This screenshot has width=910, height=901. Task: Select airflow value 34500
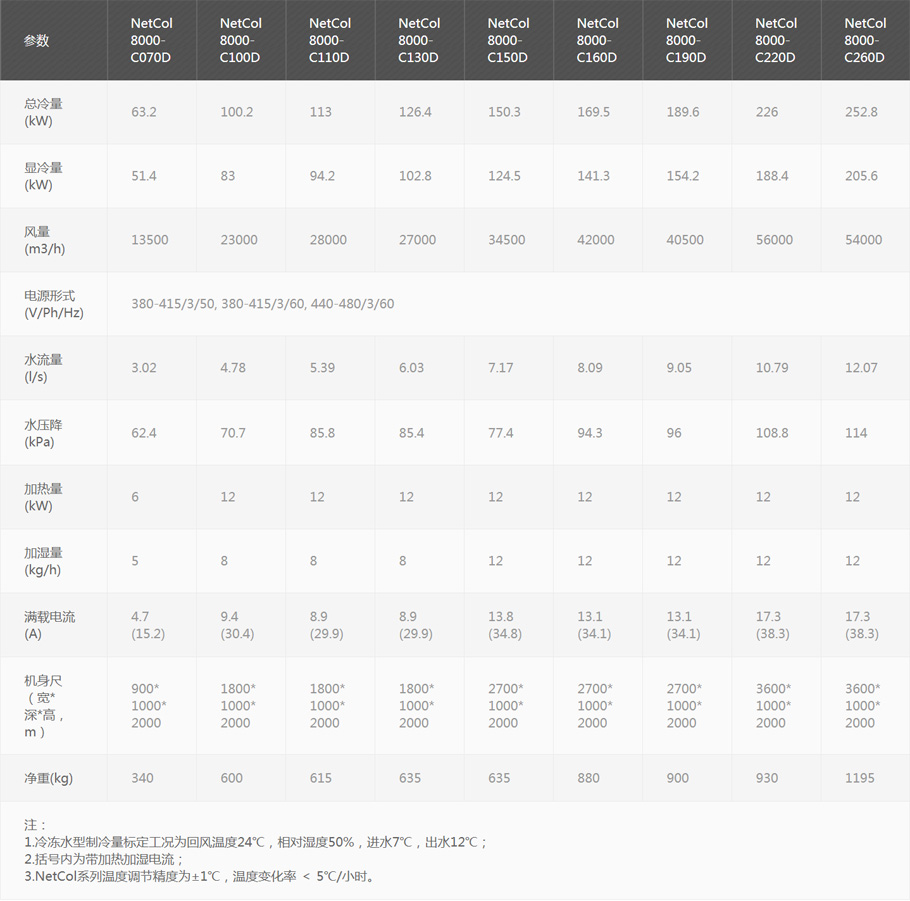click(507, 240)
